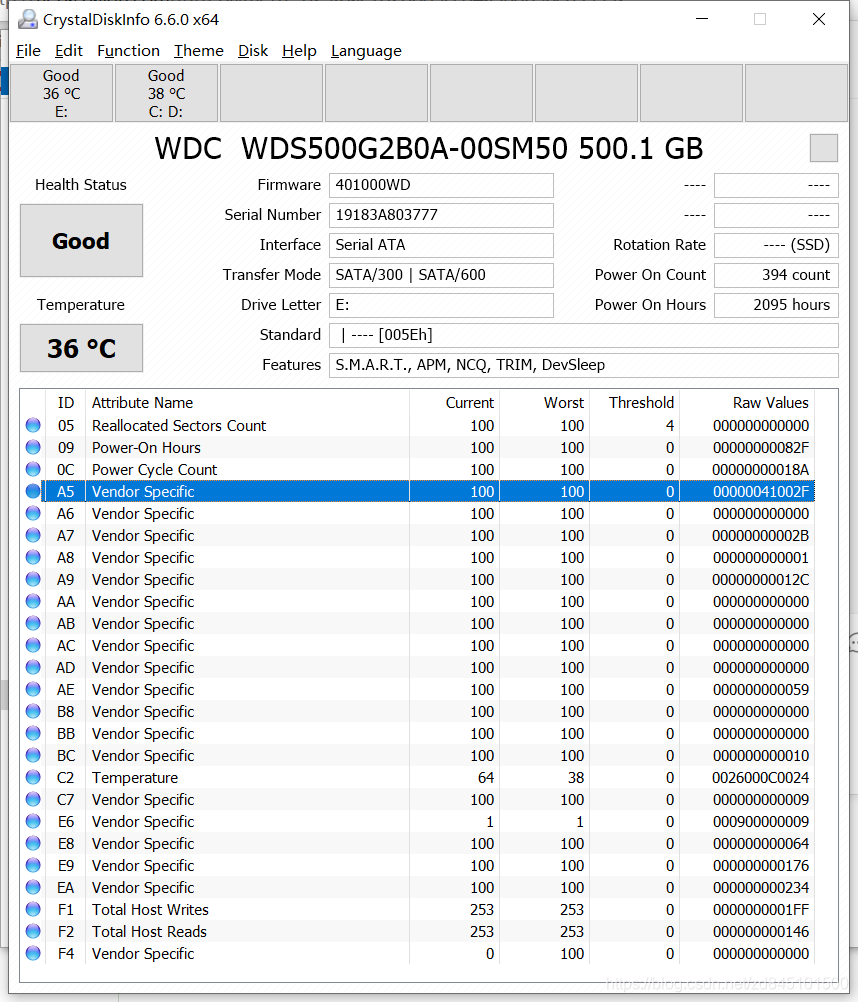Click status icon for selected A5 row

tap(33, 491)
